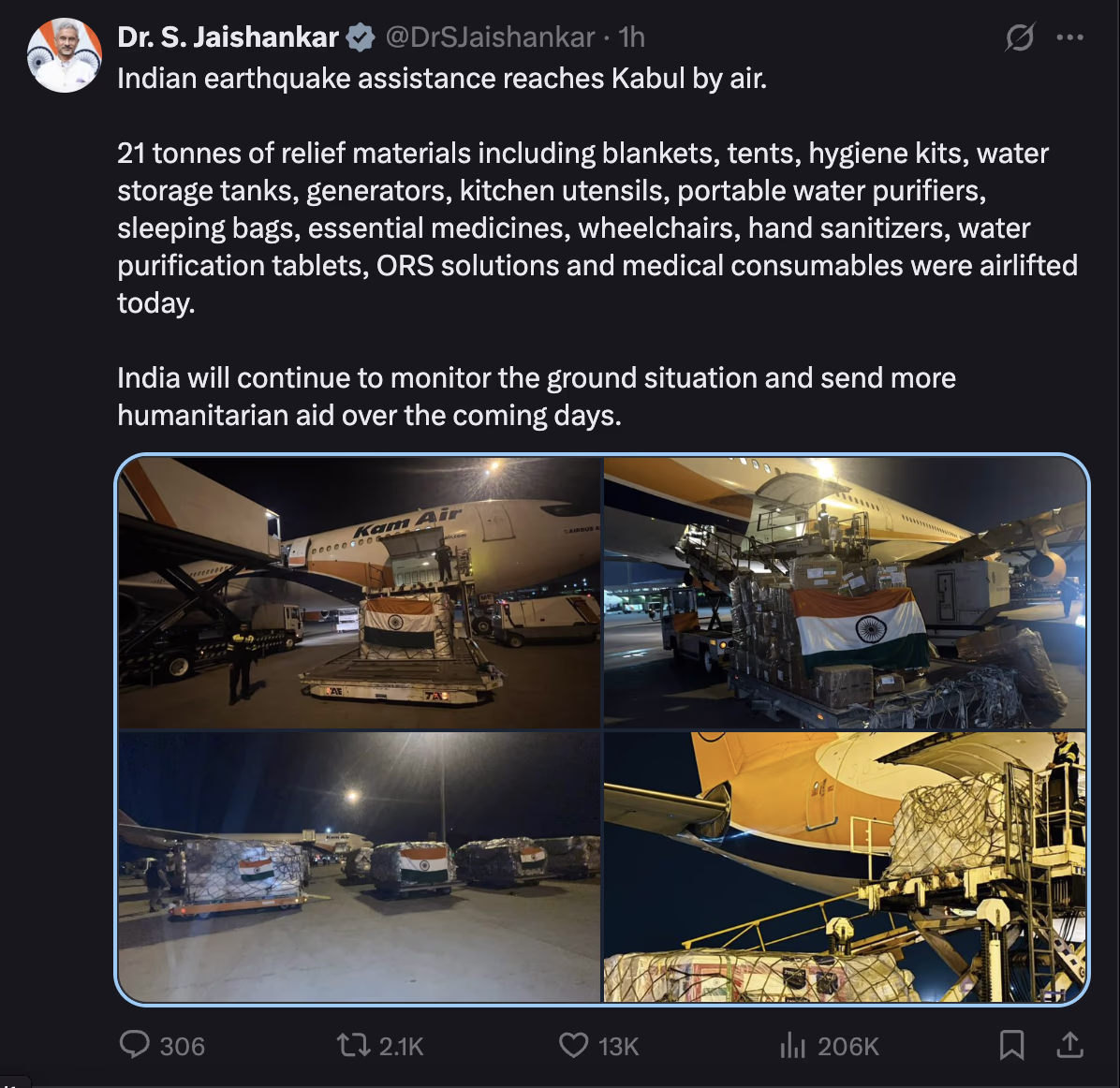
Task: View post analytics bar chart icon
Action: pos(792,1045)
